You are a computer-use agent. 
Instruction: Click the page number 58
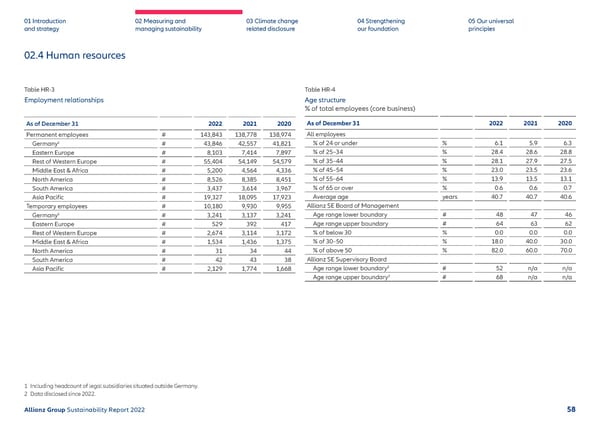[x=570, y=409]
